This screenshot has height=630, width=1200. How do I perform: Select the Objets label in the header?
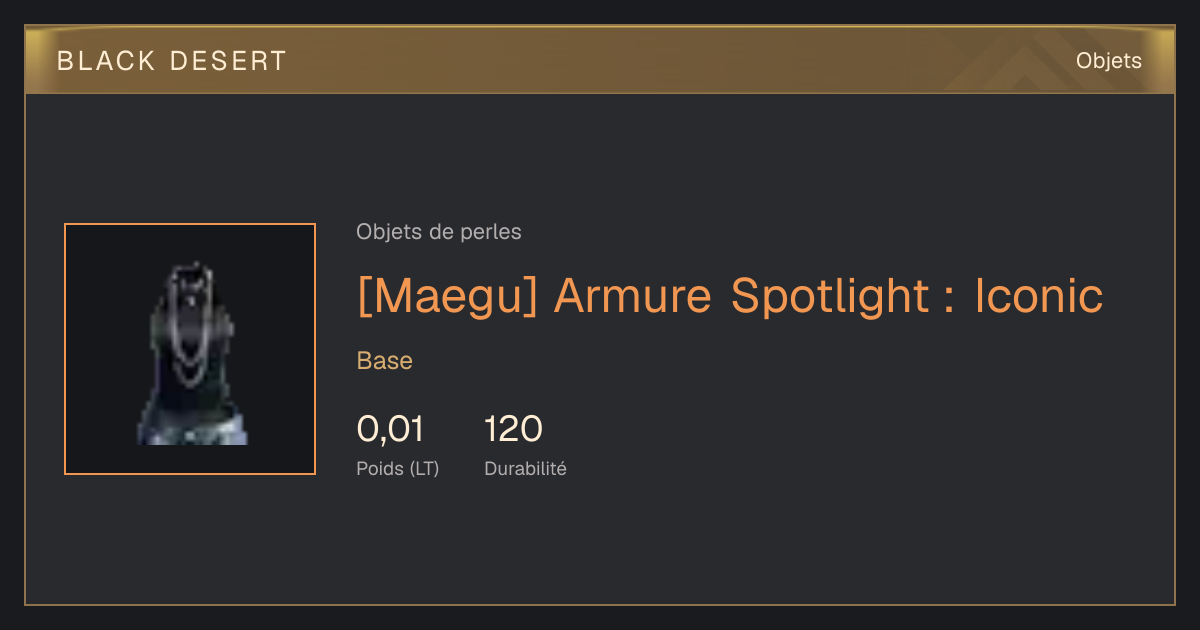point(1108,61)
